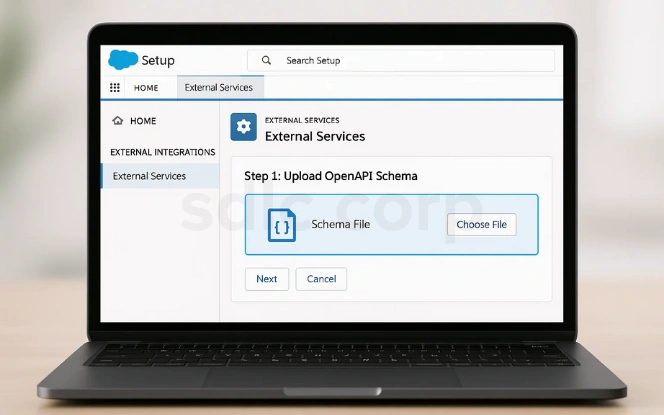Click the Step 1: Upload OpenAPI Schema heading
This screenshot has height=415, width=664.
pyautogui.click(x=331, y=176)
